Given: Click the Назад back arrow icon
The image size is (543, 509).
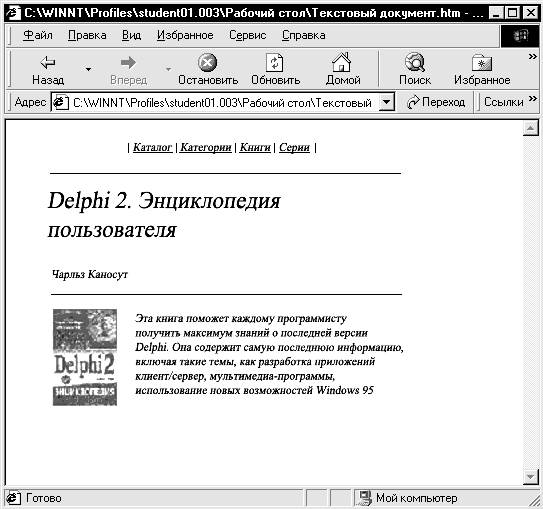Looking at the screenshot, I should point(48,62).
